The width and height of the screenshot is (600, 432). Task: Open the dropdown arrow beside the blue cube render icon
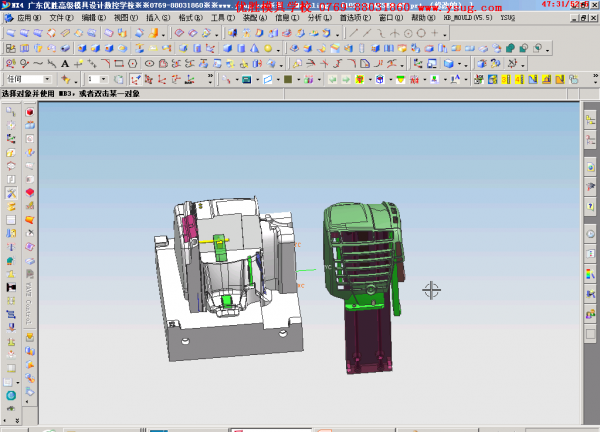459,64
